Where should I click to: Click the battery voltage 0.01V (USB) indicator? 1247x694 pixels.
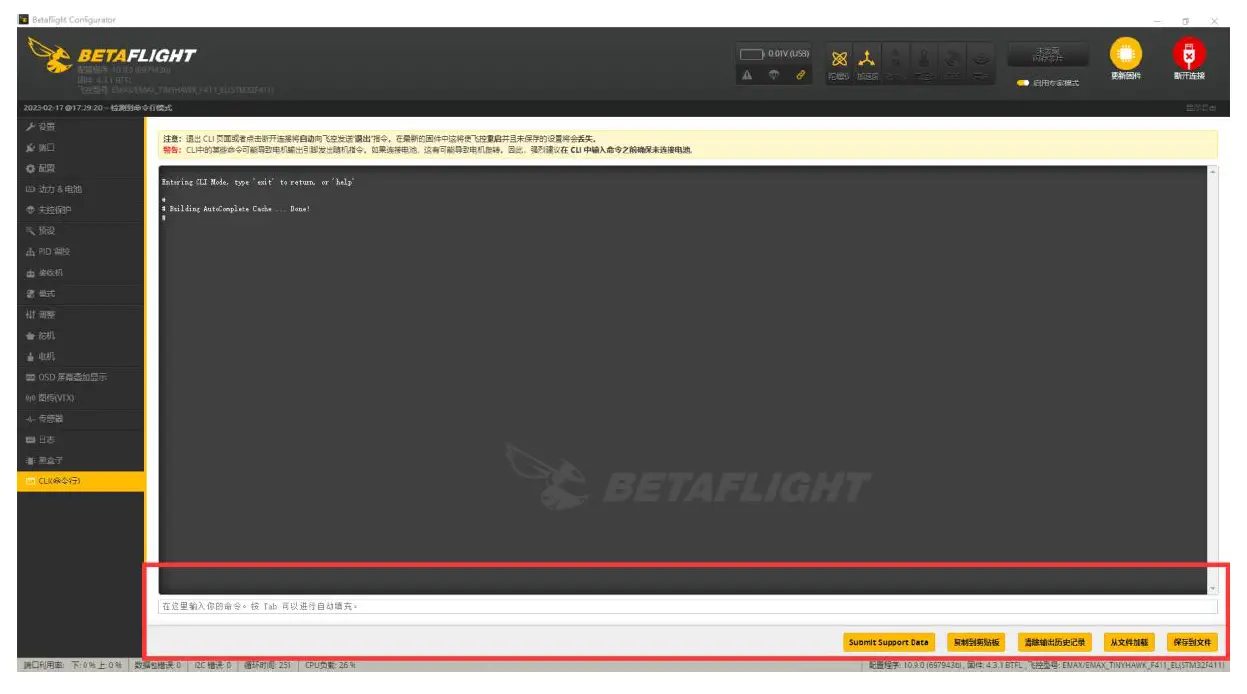[774, 54]
